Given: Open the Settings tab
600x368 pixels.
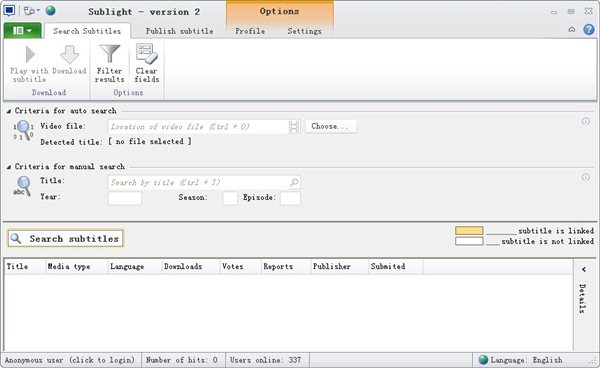Looking at the screenshot, I should [305, 31].
